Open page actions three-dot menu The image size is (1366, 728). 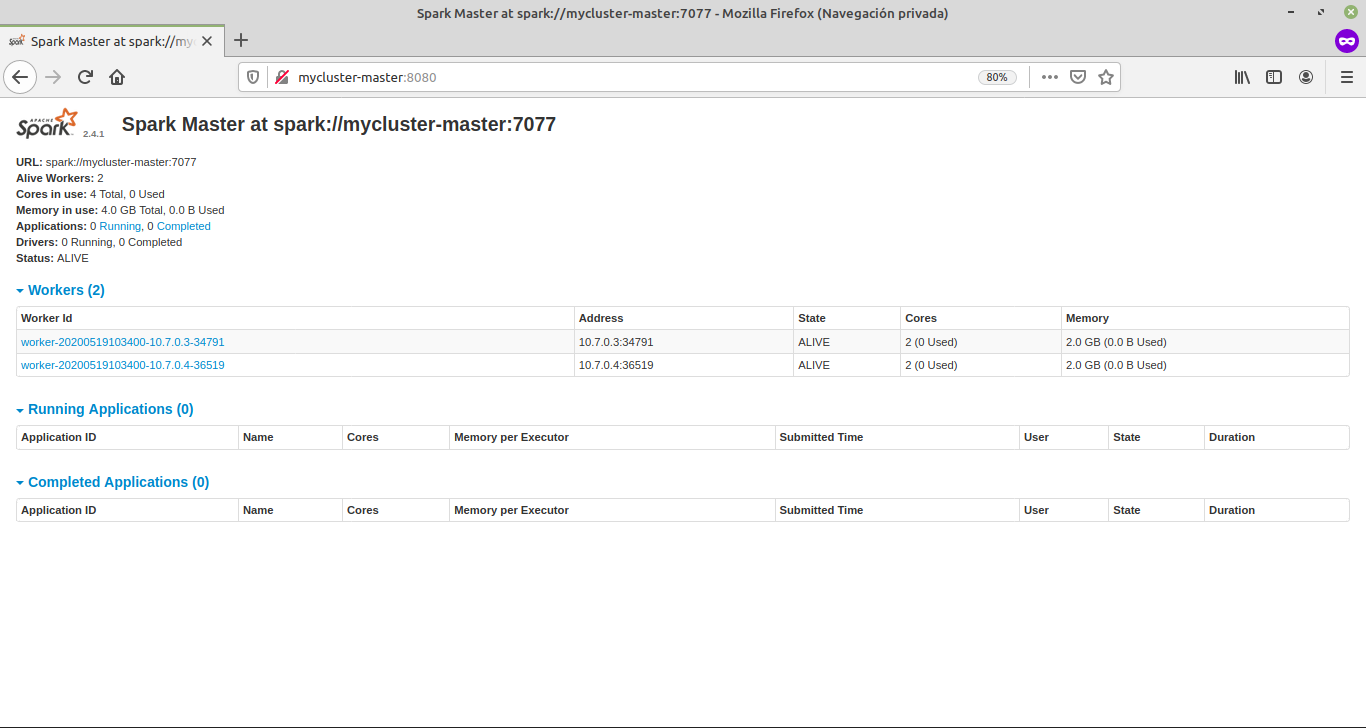(1049, 77)
